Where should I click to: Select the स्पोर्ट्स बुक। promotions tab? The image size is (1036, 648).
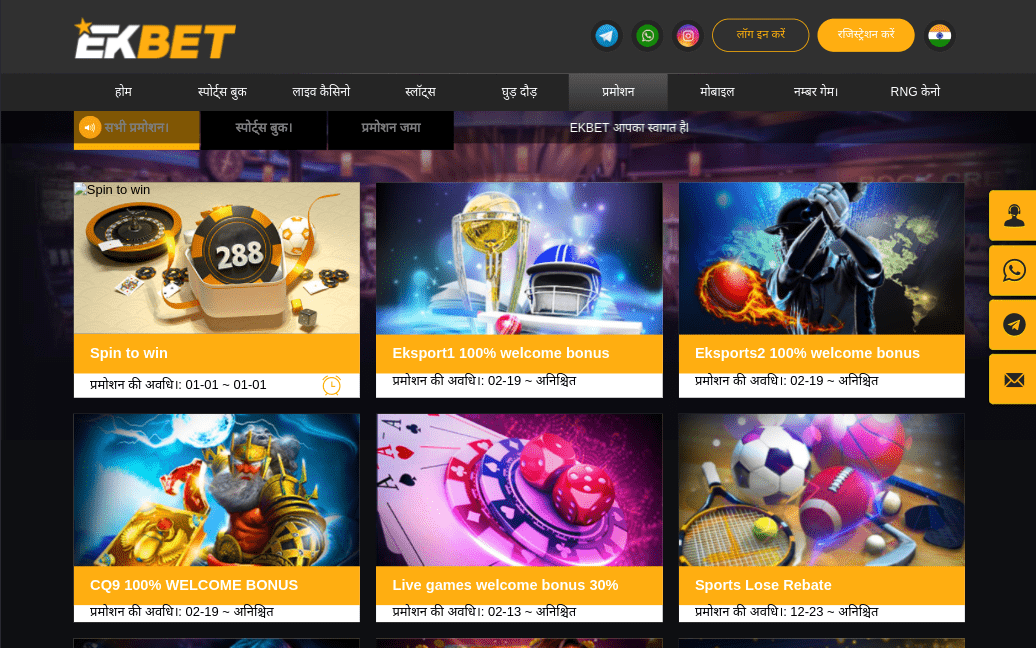click(264, 128)
